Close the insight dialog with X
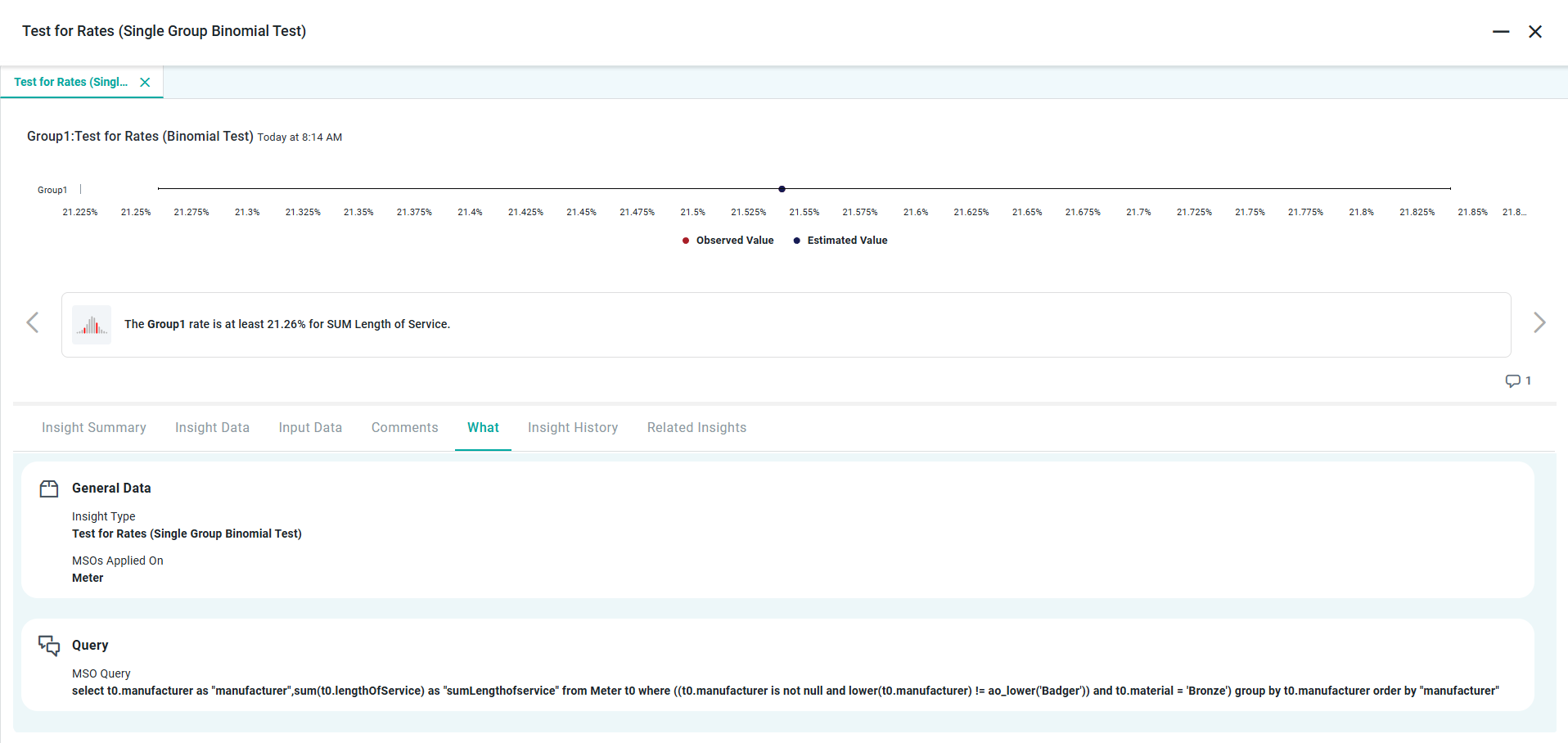This screenshot has width=1568, height=743. coord(1534,32)
